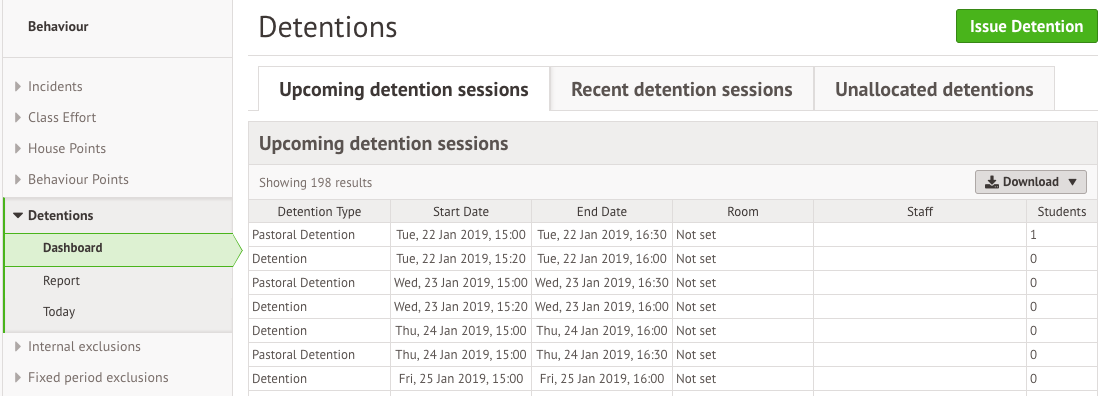Open the Unallocated detentions tab
This screenshot has height=396, width=1104.
[934, 89]
